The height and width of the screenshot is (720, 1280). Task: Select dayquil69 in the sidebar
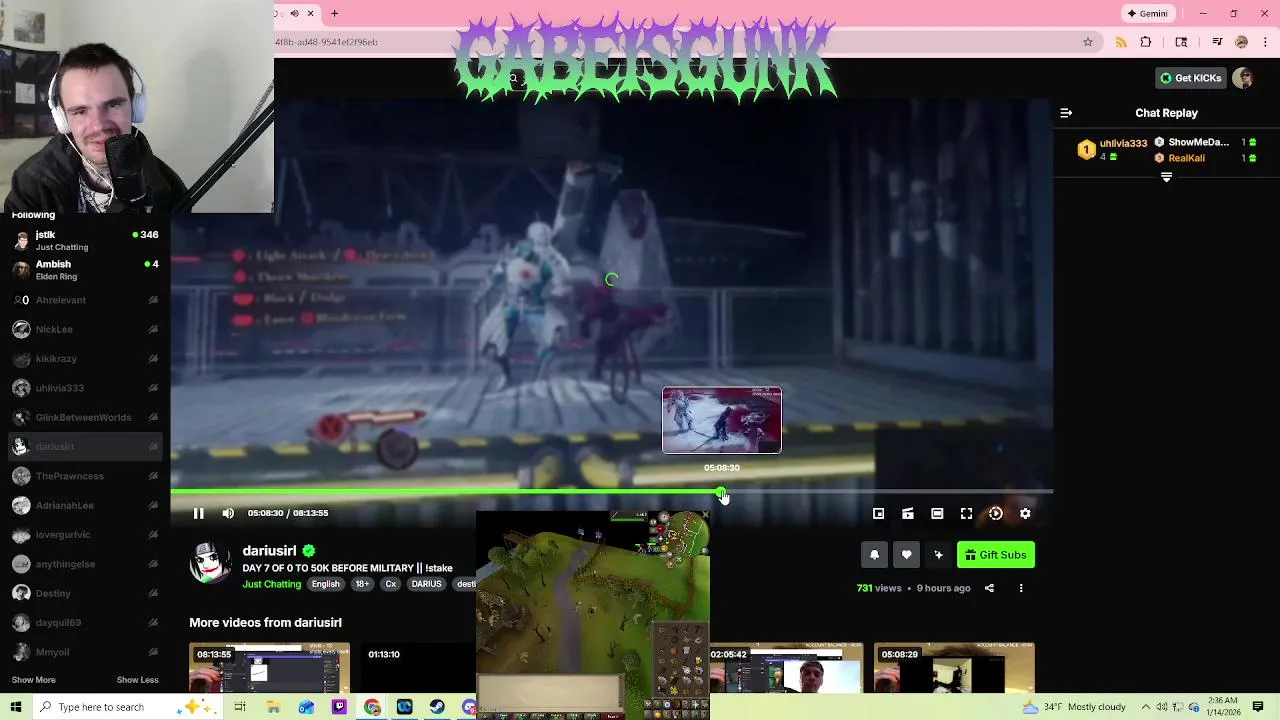(85, 622)
